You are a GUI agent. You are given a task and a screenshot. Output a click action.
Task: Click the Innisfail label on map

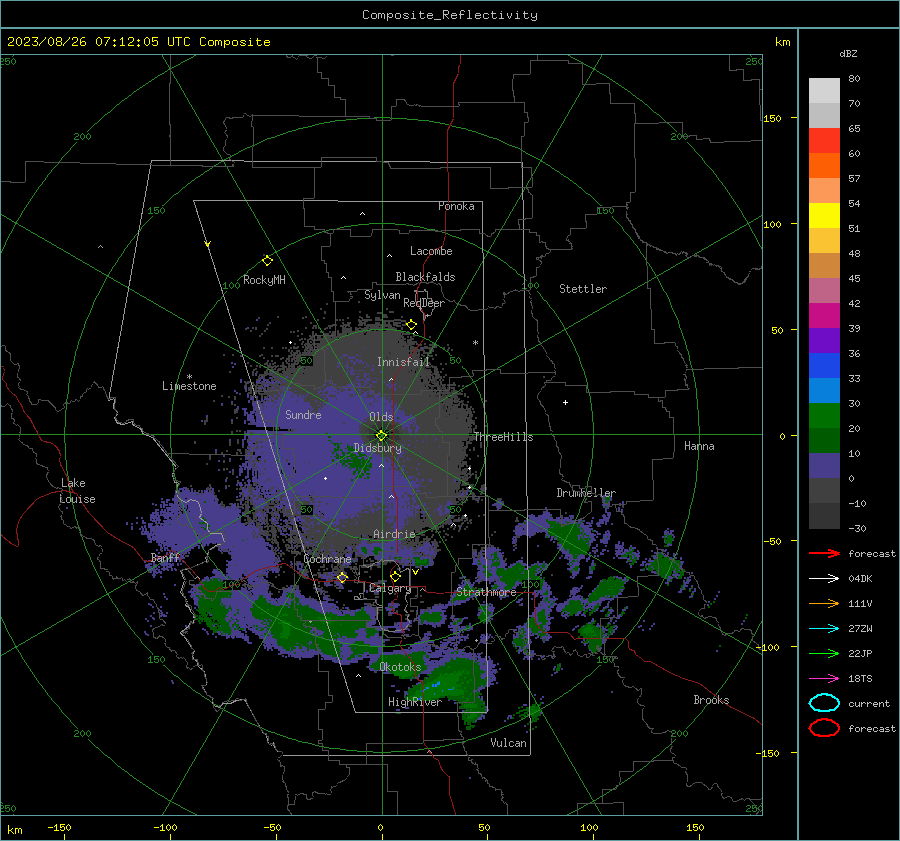403,362
